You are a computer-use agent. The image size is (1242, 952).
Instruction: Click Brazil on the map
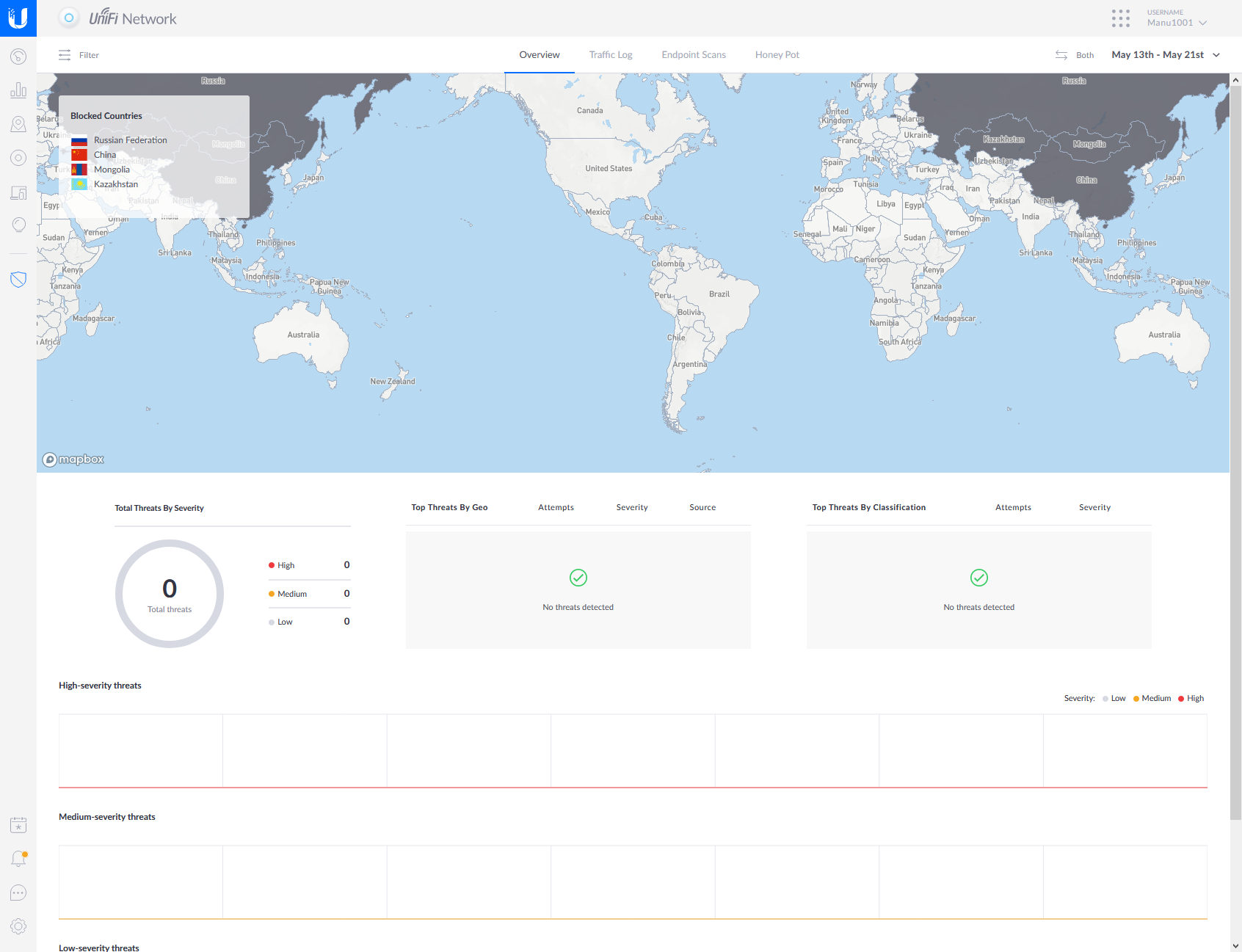[x=719, y=294]
